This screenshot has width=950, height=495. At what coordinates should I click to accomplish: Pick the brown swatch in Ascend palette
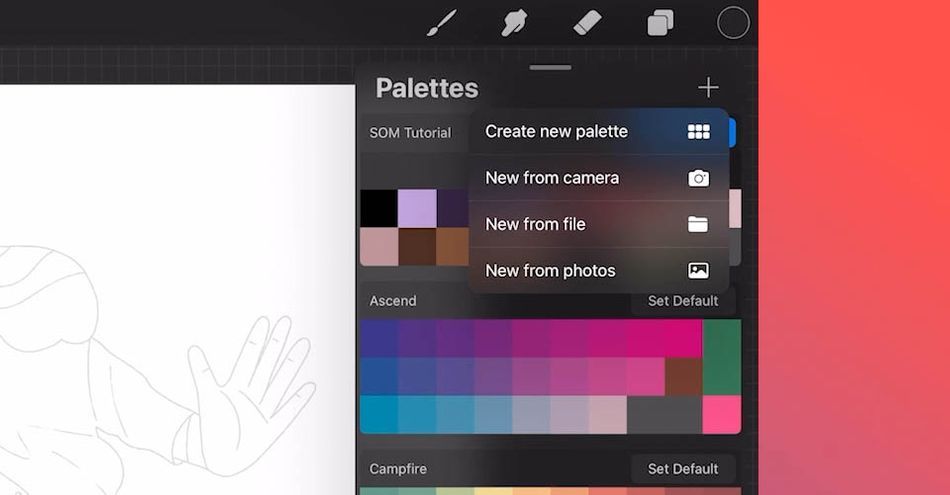[x=683, y=376]
